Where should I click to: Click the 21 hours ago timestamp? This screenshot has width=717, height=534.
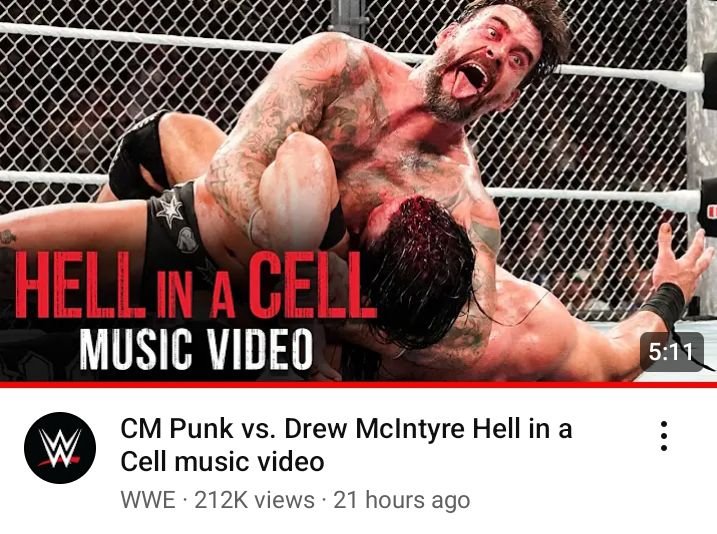pos(401,500)
